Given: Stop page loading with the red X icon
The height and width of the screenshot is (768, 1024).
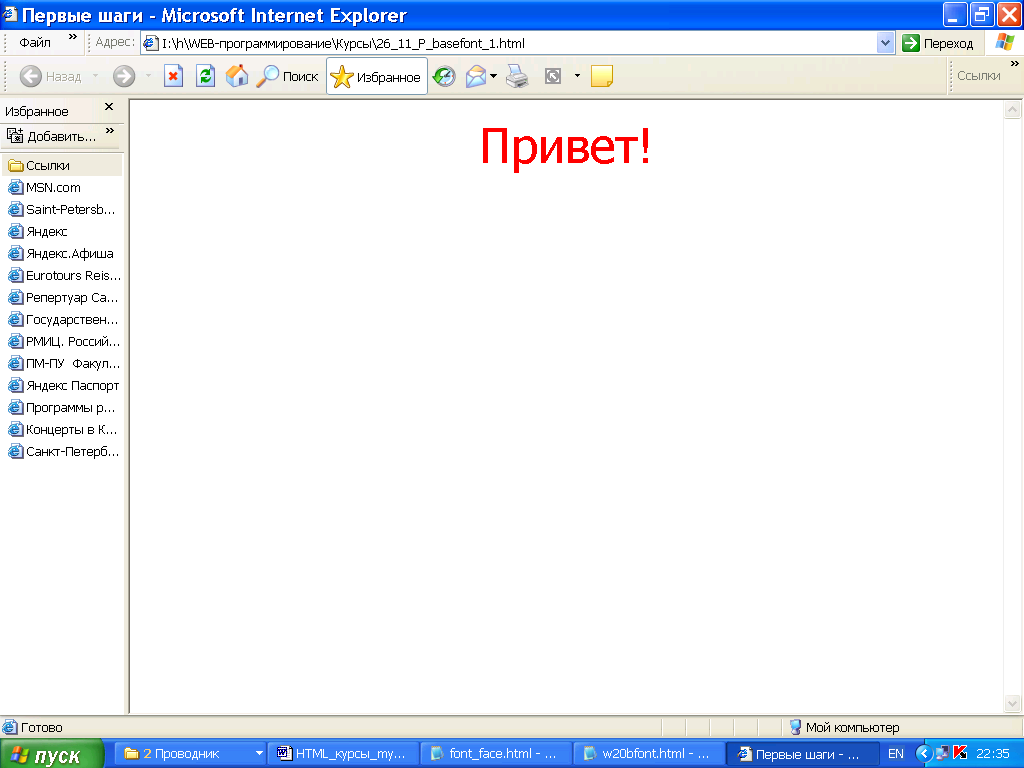Looking at the screenshot, I should (173, 76).
